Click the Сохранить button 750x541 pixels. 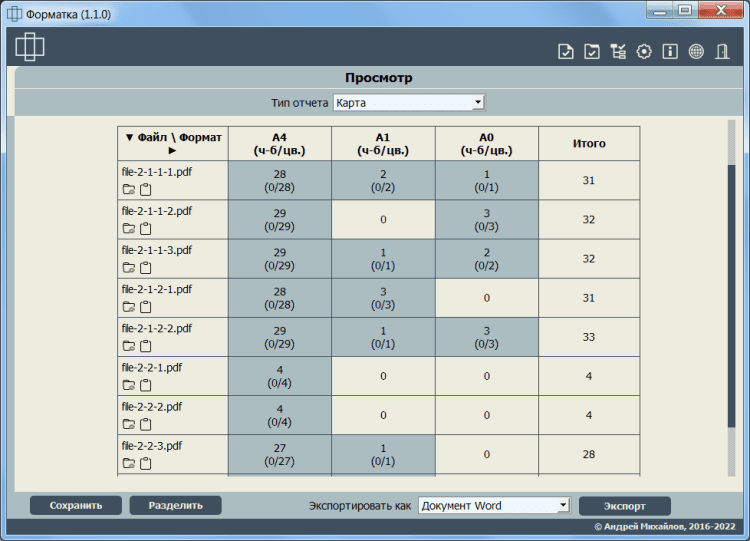(76, 506)
